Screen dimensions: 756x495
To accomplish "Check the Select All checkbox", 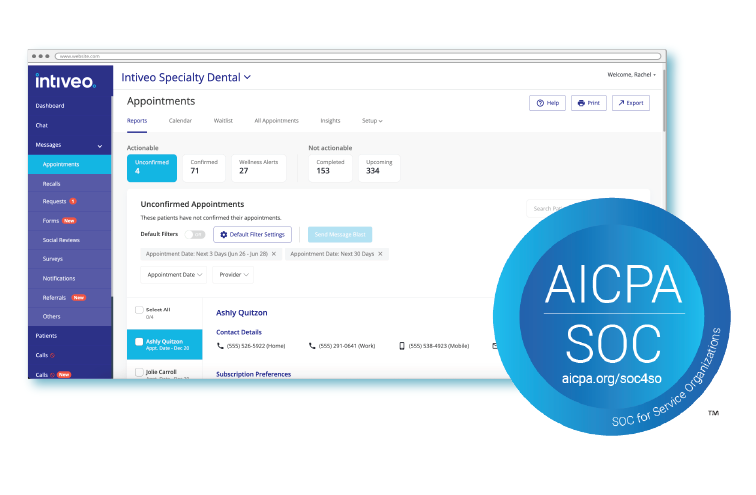I will (139, 310).
